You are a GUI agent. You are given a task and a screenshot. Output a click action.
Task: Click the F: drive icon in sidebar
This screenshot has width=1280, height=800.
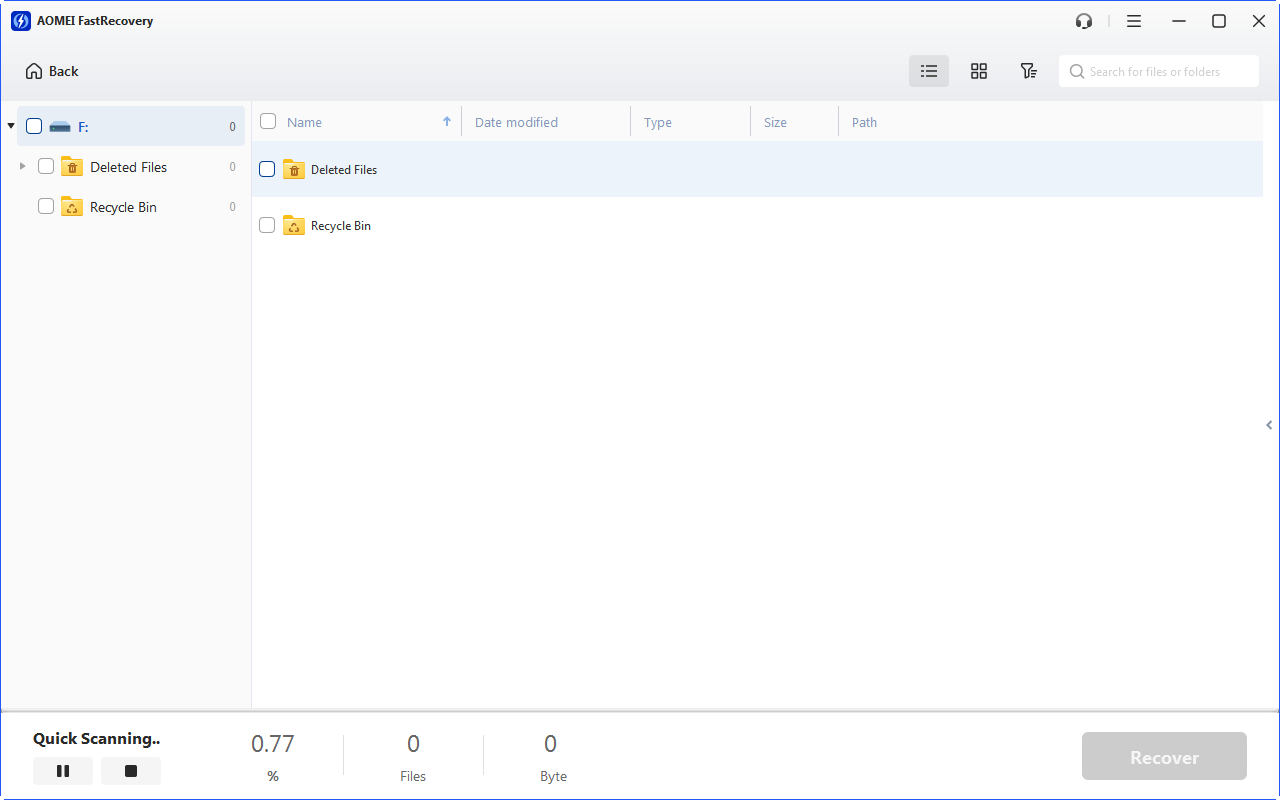(60, 127)
